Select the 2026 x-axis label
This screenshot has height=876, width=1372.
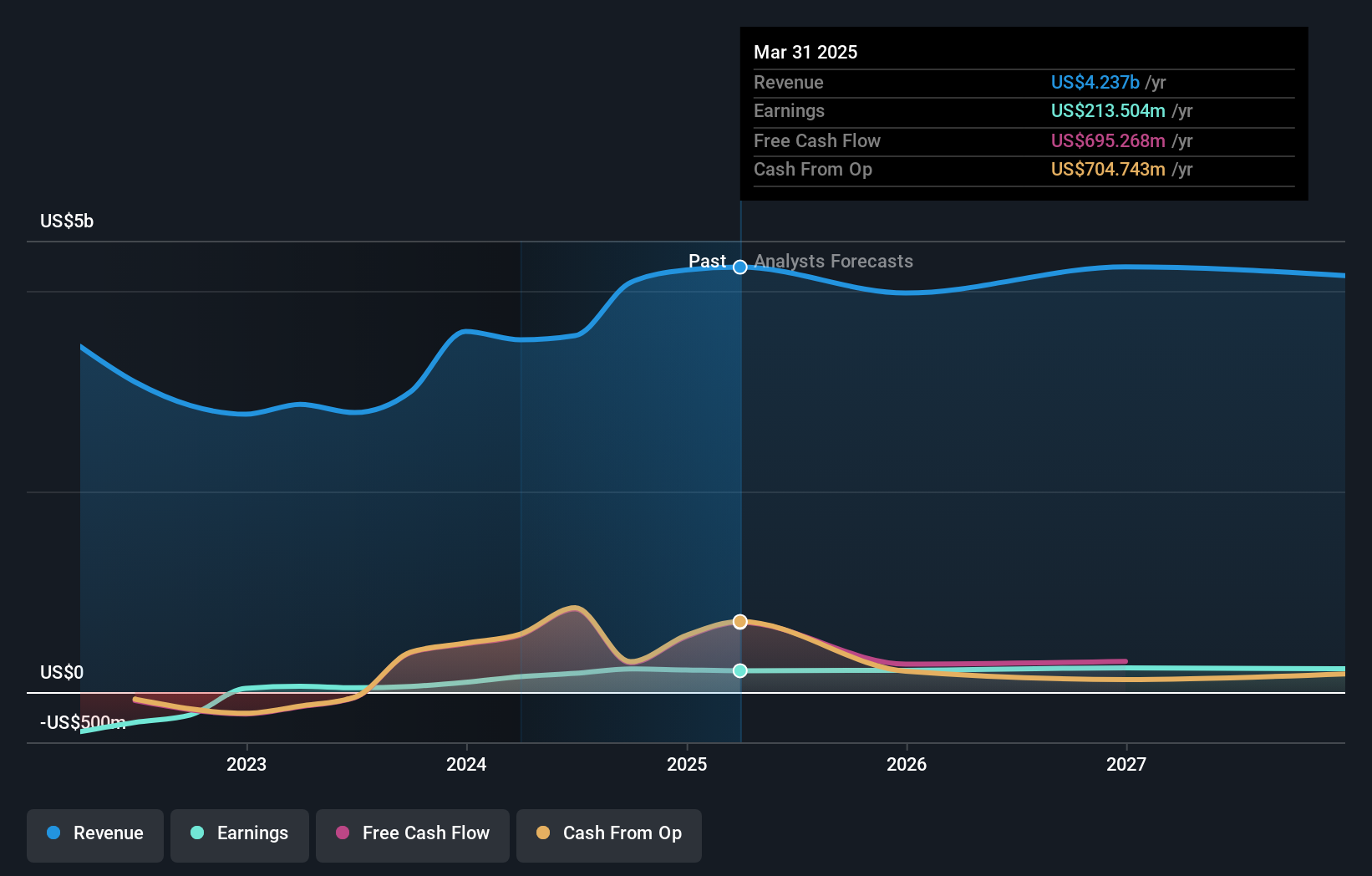coord(907,765)
